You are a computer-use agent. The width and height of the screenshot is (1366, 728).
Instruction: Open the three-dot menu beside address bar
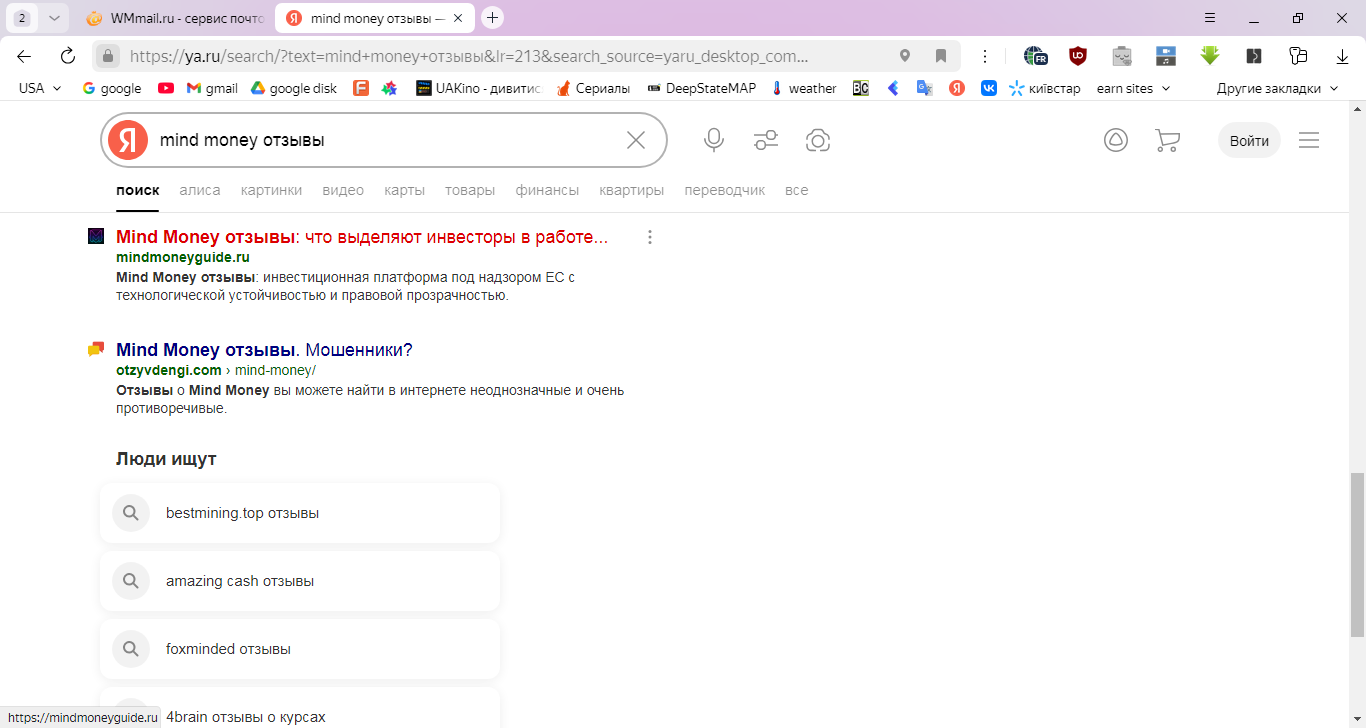click(x=985, y=56)
